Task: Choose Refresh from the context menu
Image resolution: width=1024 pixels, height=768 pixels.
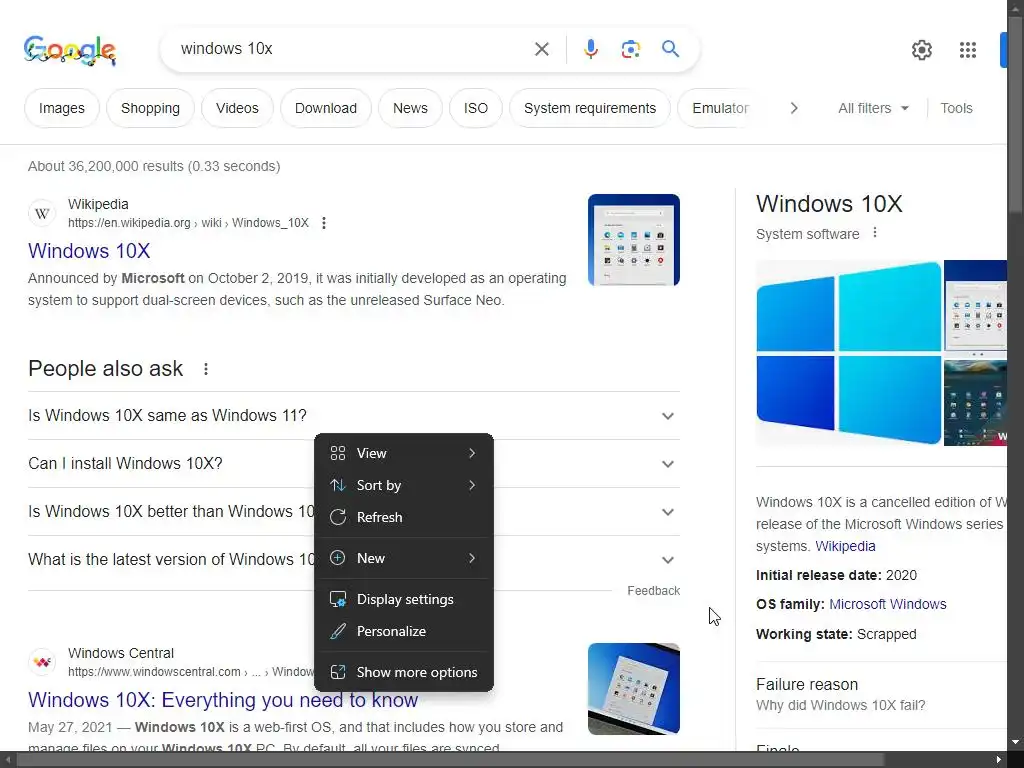Action: pyautogui.click(x=404, y=517)
